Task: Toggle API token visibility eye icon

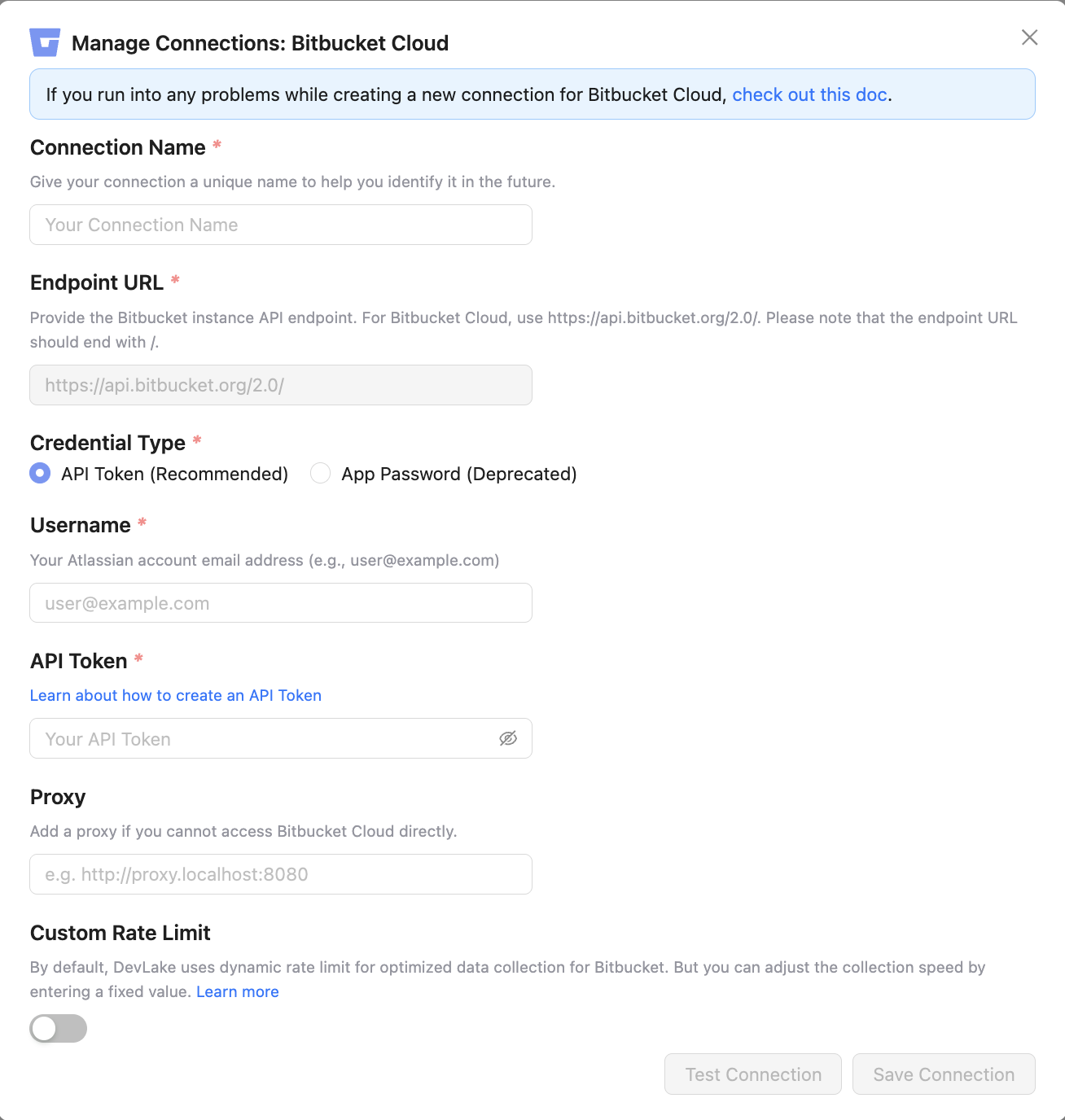Action: coord(508,738)
